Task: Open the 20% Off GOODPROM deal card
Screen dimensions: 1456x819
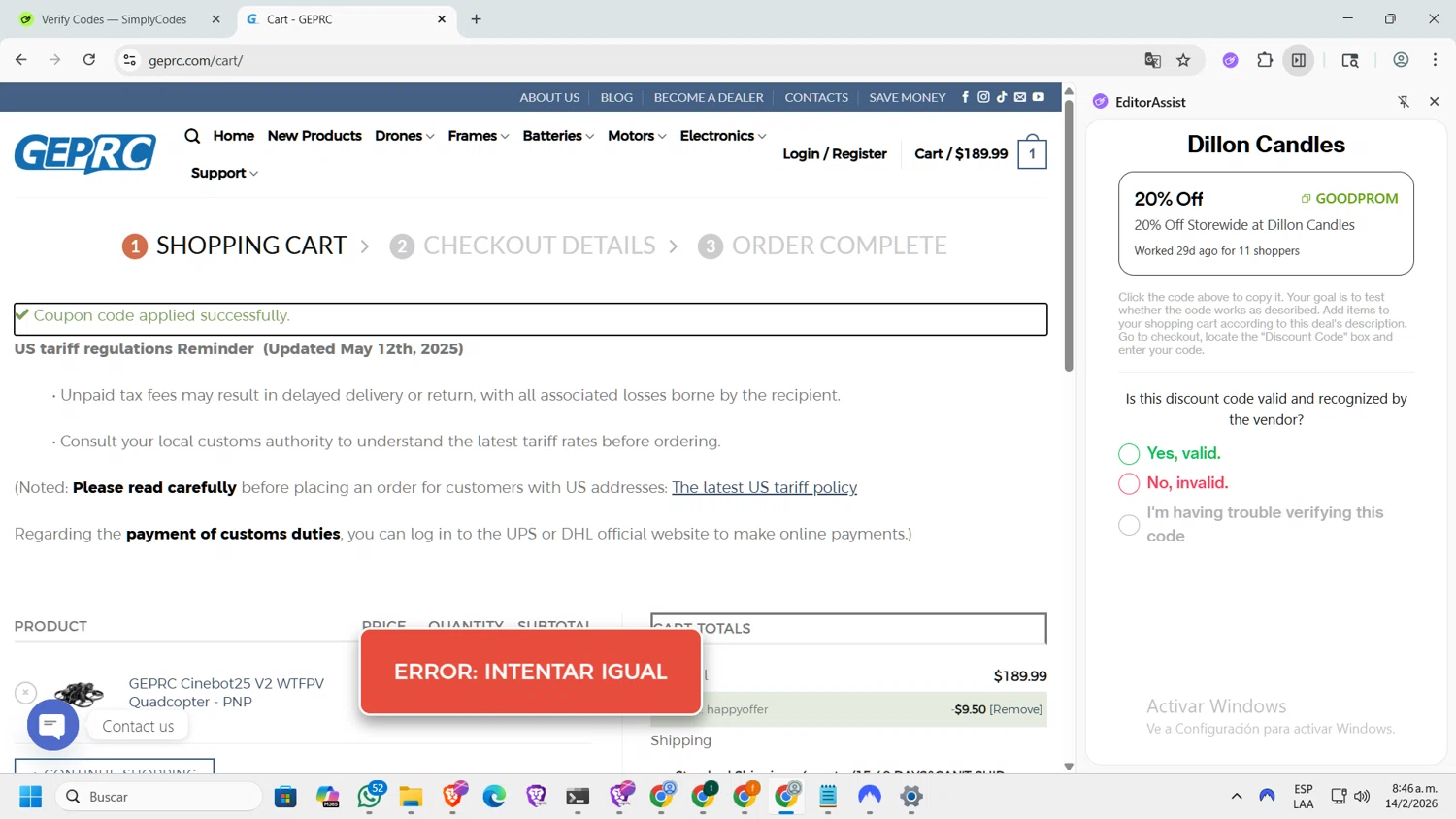Action: (x=1266, y=223)
